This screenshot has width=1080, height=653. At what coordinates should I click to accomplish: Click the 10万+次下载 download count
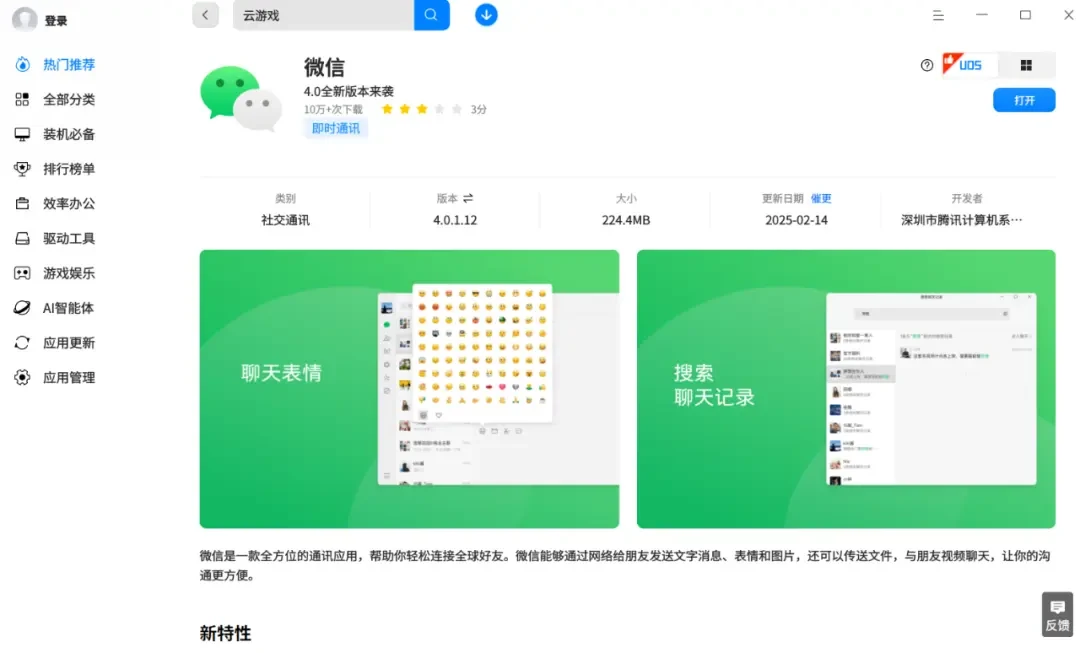(333, 109)
